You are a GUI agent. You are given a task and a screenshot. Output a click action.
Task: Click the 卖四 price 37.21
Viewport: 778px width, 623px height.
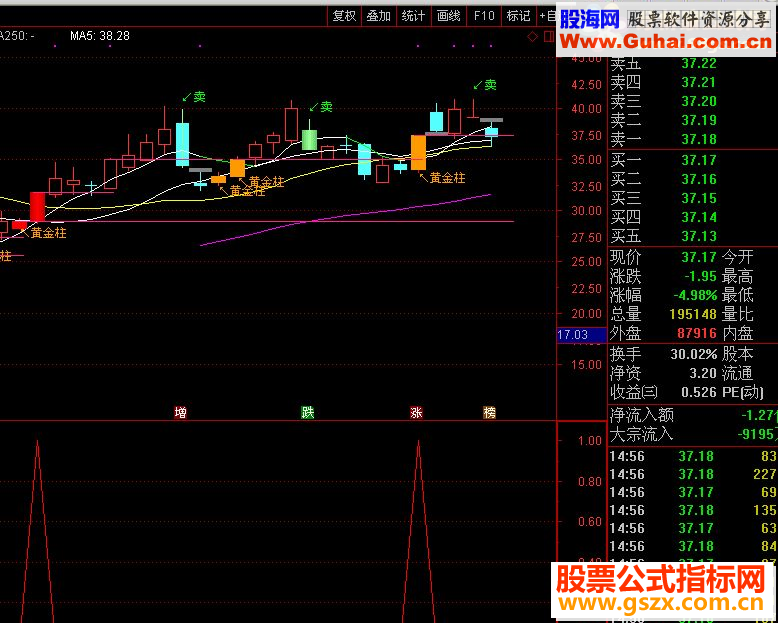coord(699,82)
